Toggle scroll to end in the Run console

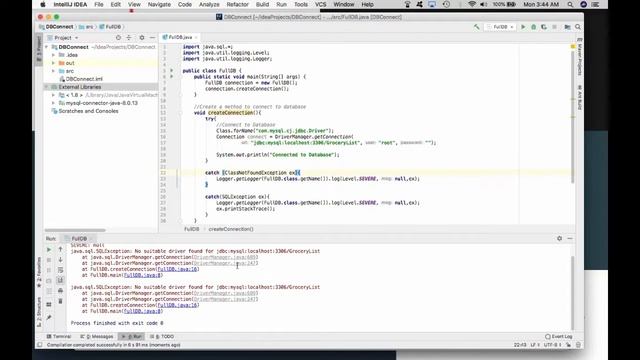tap(60, 280)
